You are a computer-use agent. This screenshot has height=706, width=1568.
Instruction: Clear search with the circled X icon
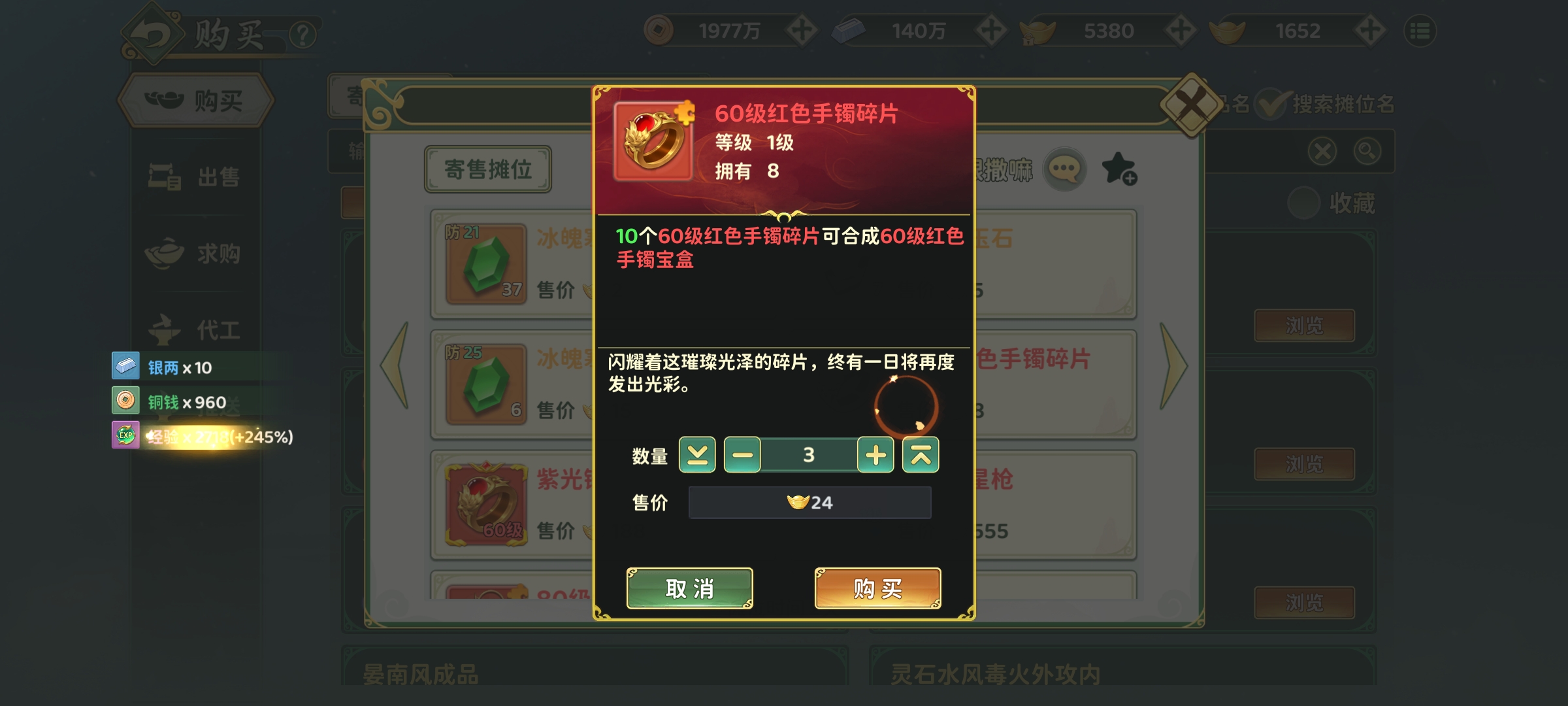(1323, 152)
